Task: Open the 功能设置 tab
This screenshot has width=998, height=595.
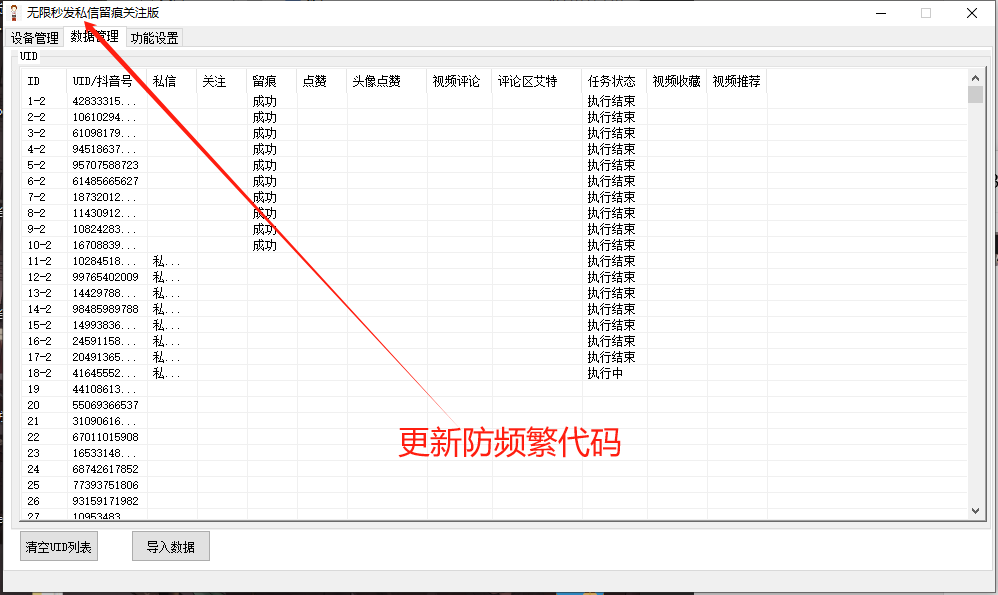Action: 152,37
